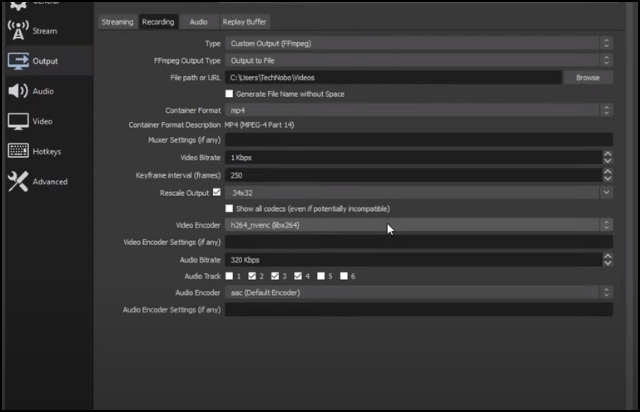Disable Audio Track 2 checkbox
This screenshot has width=640, height=412.
point(252,276)
